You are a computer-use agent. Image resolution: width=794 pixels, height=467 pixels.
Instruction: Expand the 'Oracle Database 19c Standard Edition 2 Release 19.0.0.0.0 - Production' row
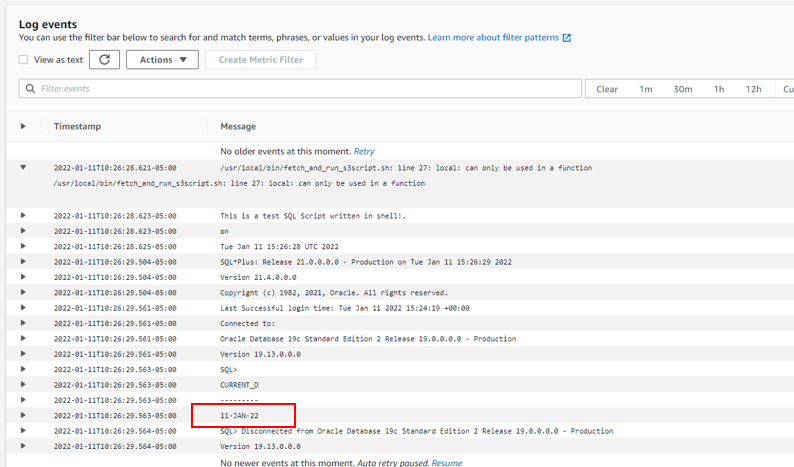tap(23, 338)
